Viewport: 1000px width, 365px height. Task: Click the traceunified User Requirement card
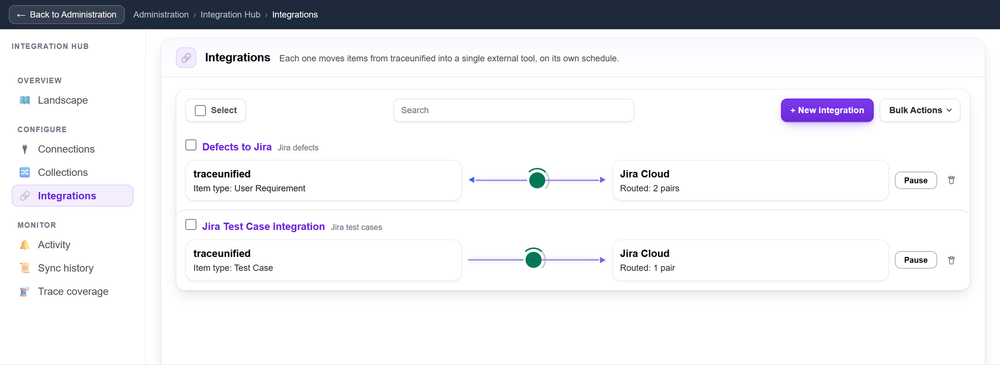tap(323, 181)
